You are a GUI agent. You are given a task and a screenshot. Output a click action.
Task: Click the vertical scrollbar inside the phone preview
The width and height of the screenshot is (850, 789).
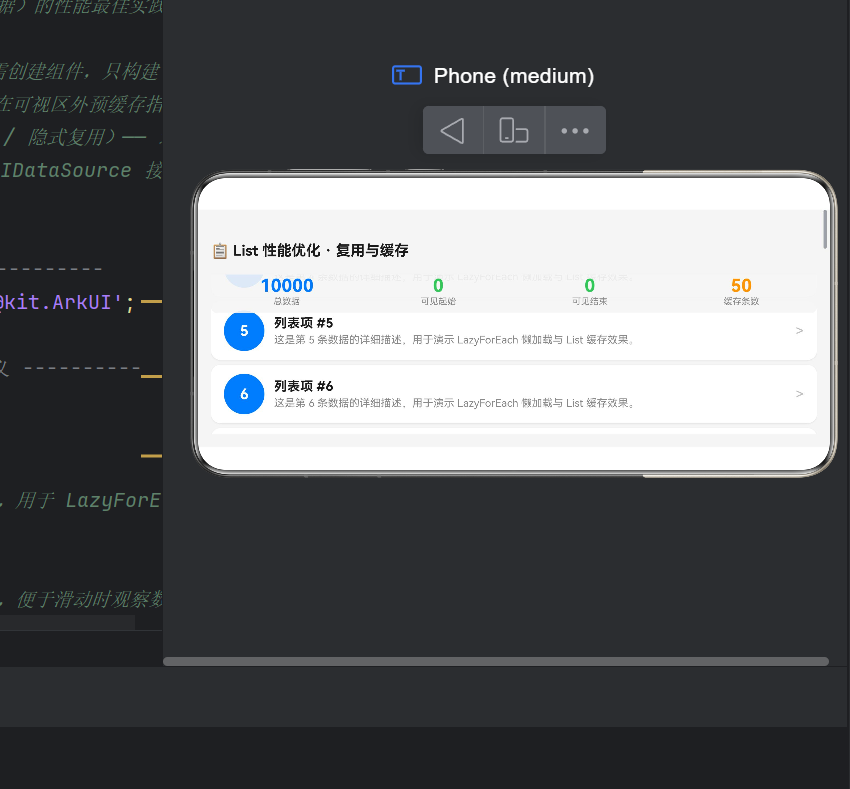[825, 229]
